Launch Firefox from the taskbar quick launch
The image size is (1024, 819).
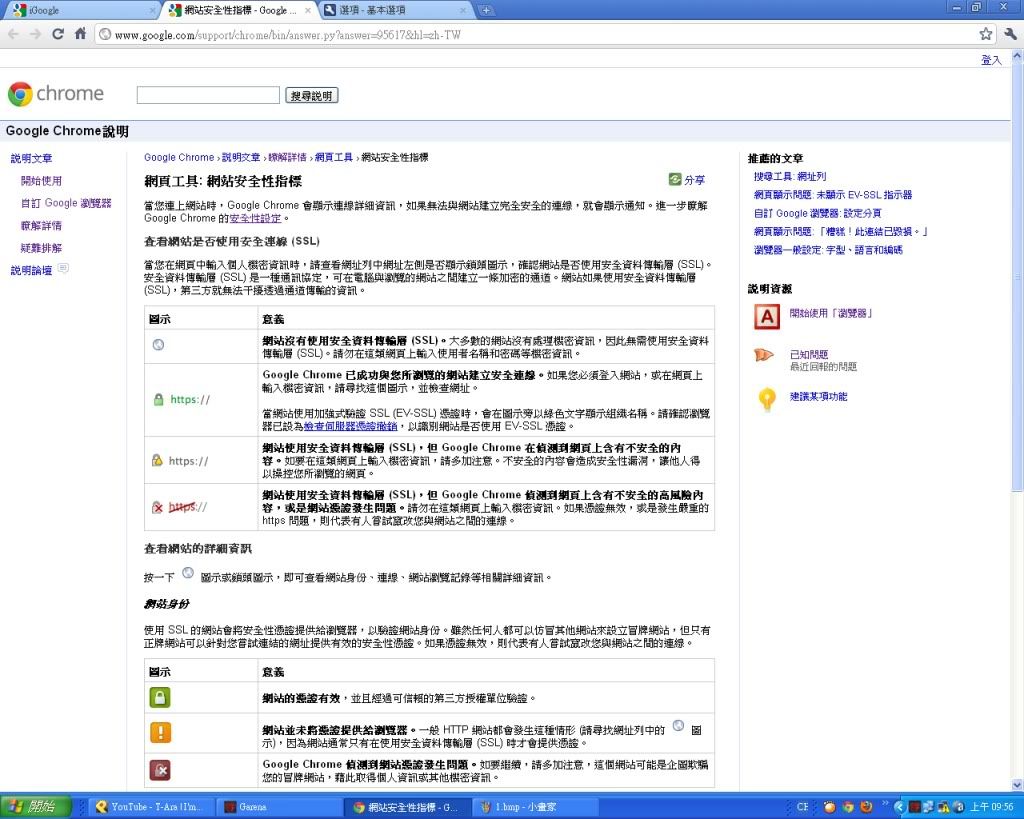867,807
